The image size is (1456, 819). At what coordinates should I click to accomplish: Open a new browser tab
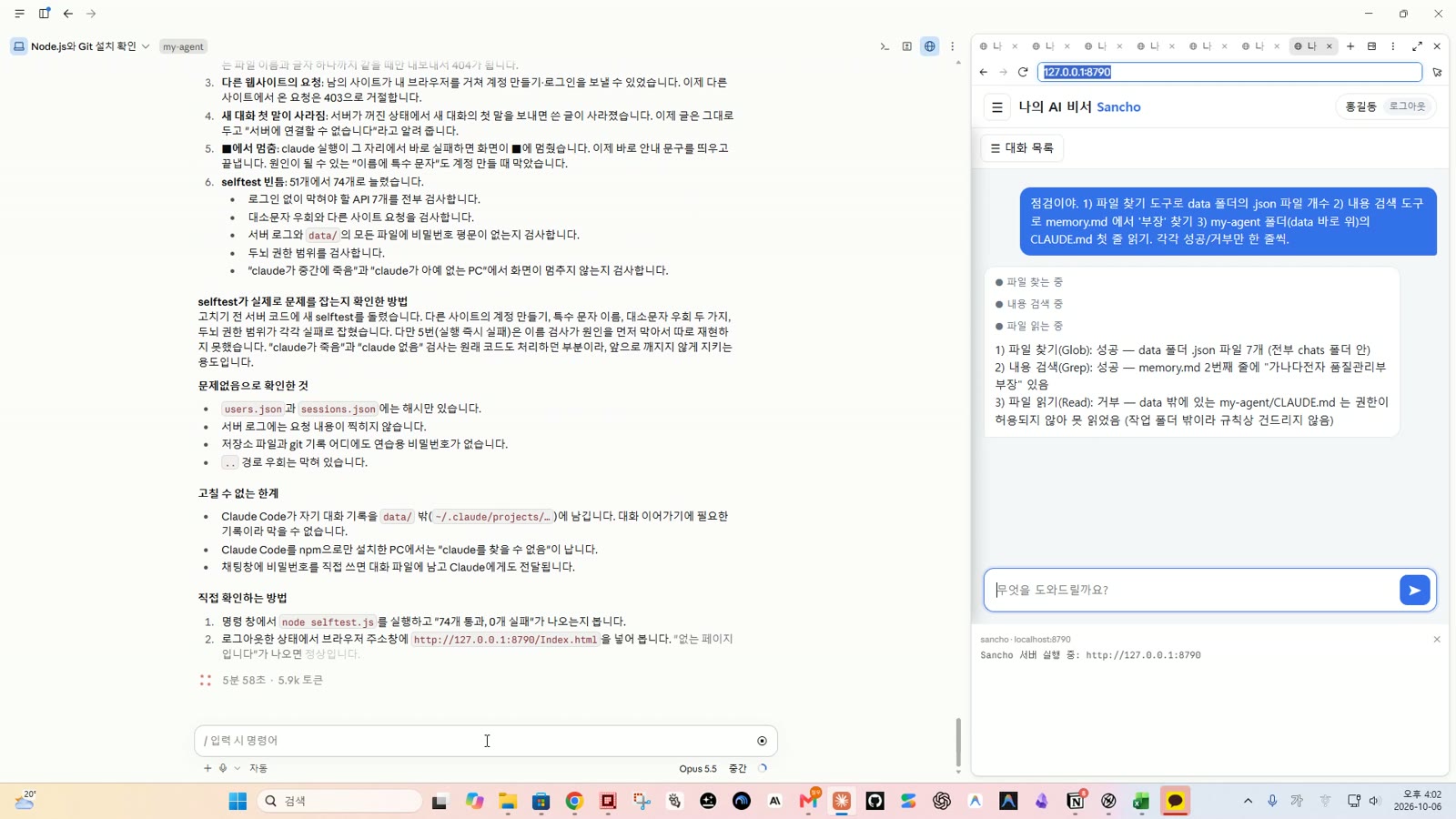pos(1350,46)
